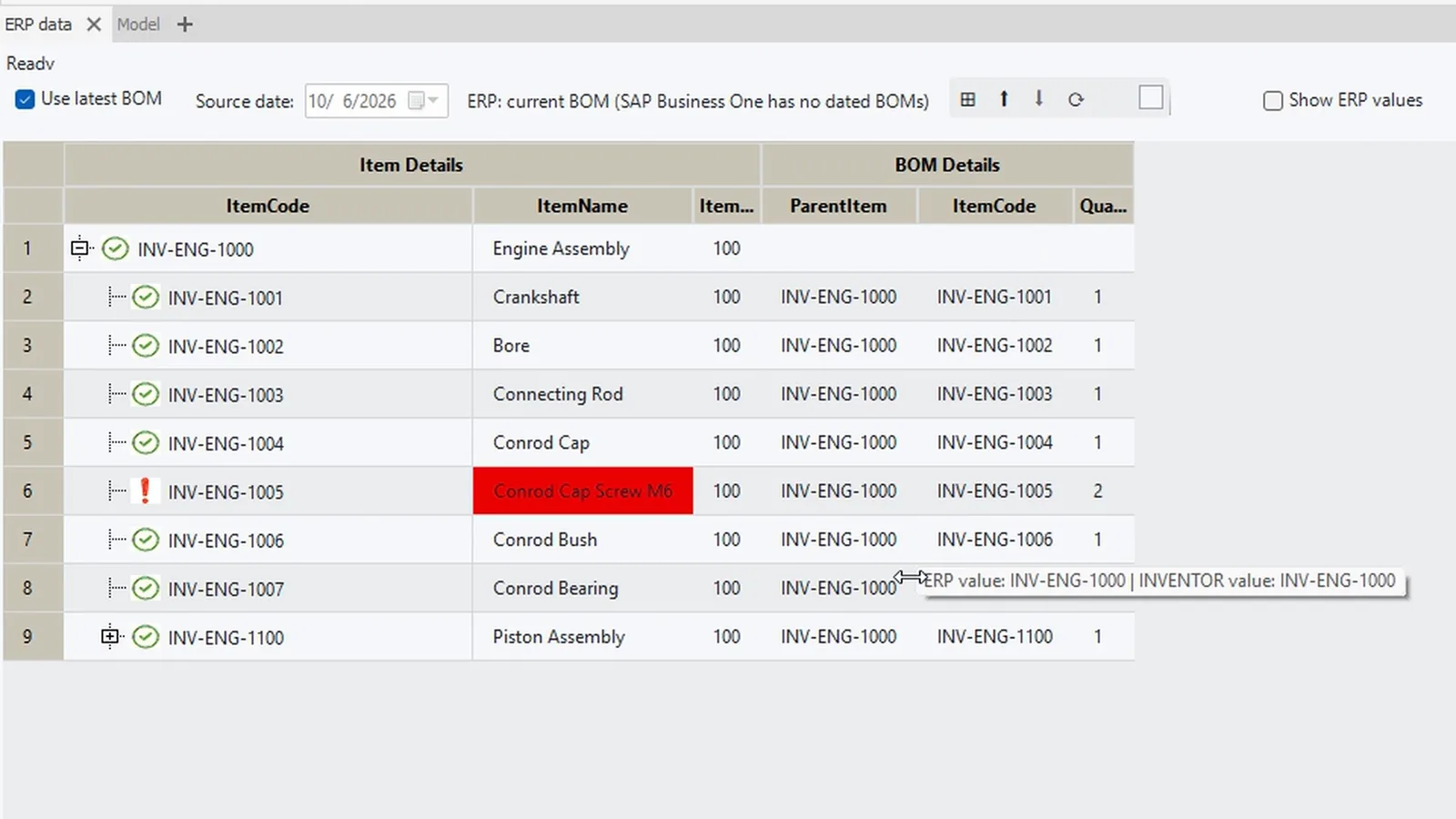Click green check icon beside INV-ENG-1003
This screenshot has width=1456, height=819.
click(146, 394)
